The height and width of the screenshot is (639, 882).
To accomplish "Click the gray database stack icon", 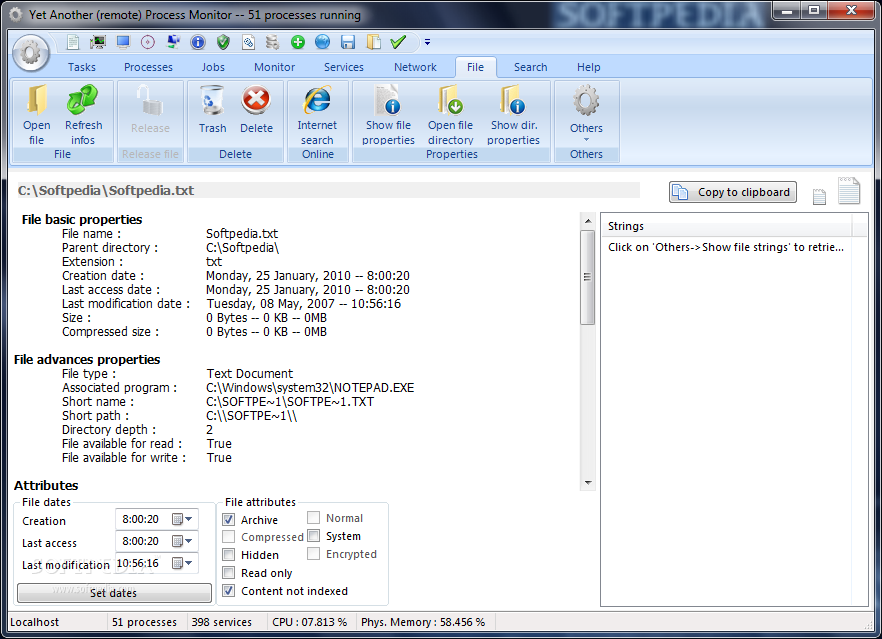I will pos(272,42).
